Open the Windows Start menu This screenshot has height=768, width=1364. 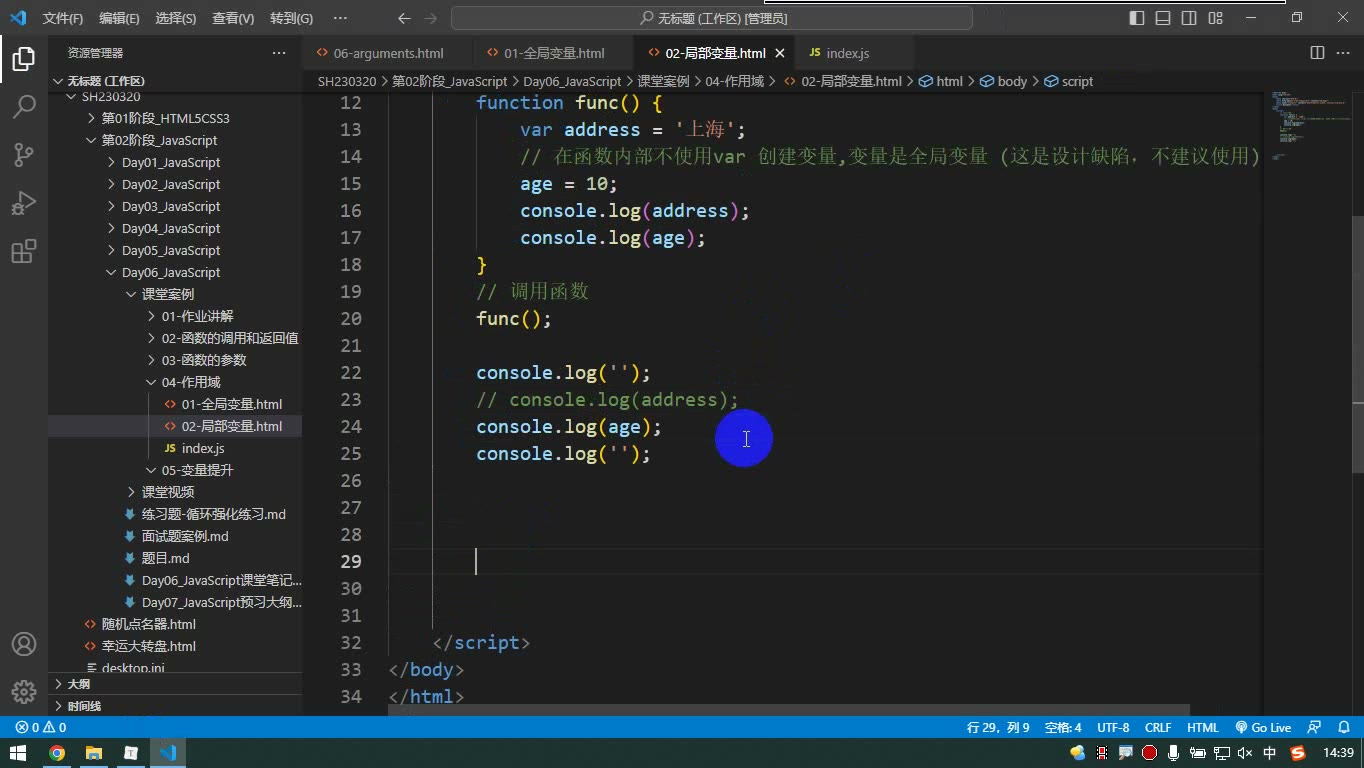tap(19, 753)
